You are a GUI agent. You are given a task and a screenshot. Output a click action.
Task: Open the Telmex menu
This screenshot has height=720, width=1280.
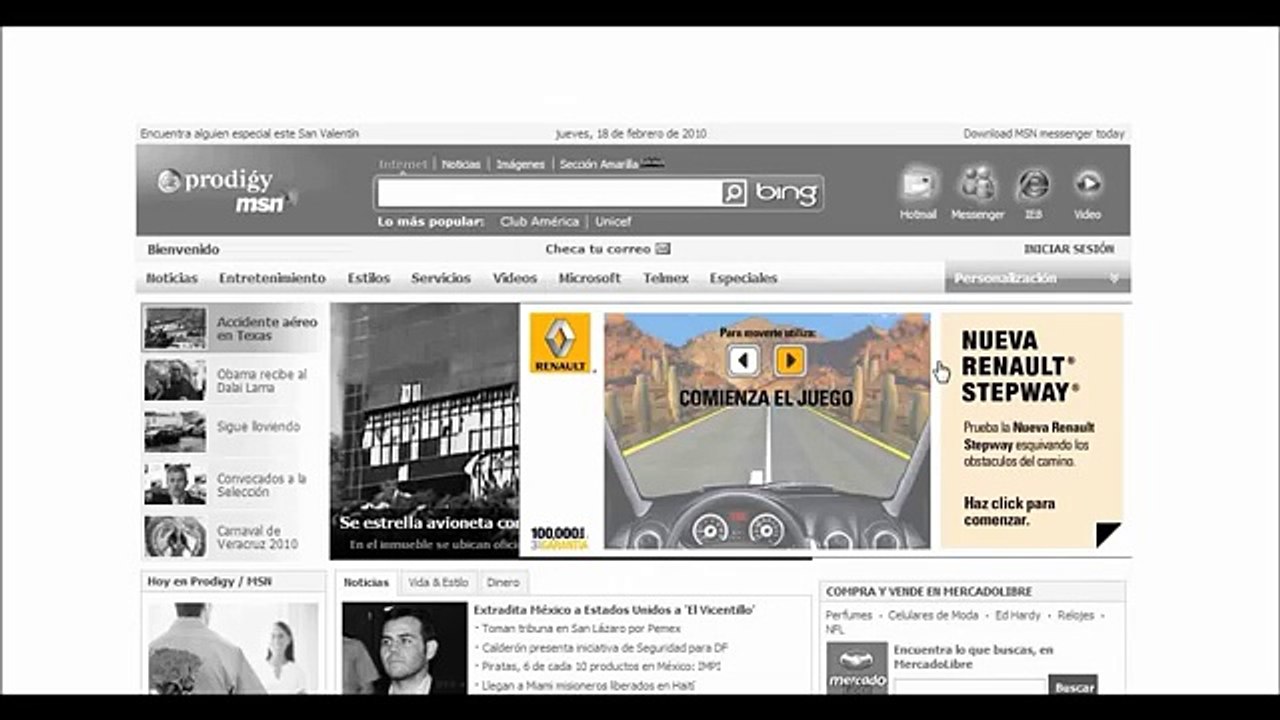click(x=666, y=278)
